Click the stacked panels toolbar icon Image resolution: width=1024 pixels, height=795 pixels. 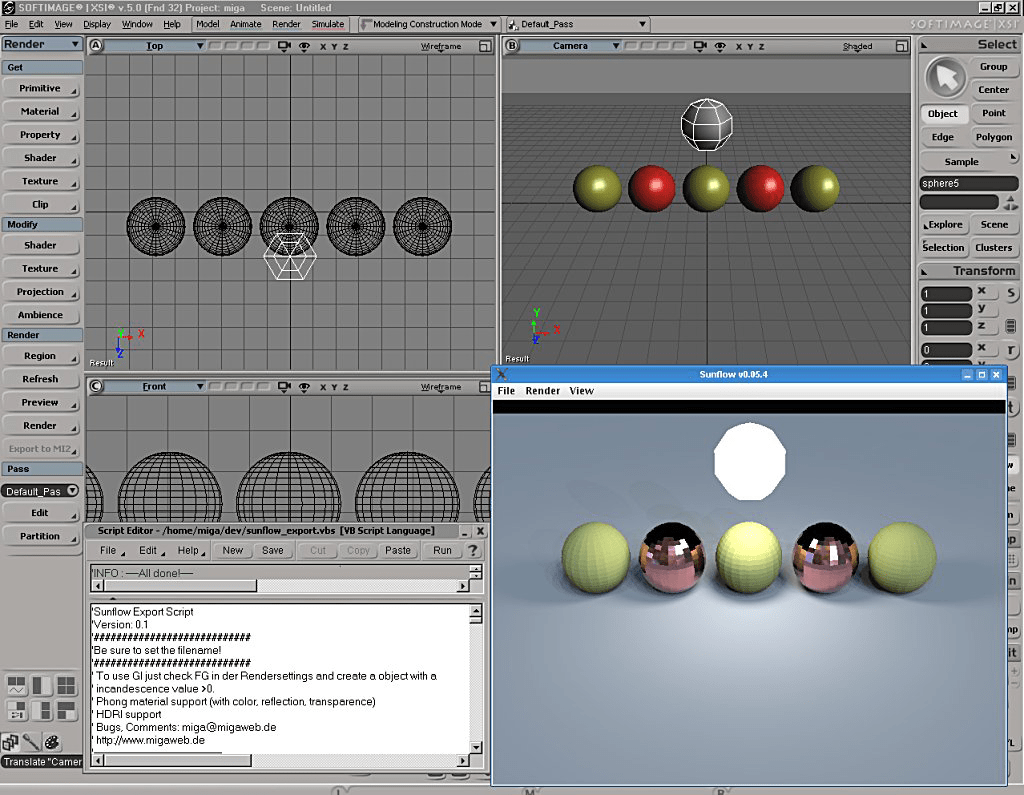(x=10, y=742)
